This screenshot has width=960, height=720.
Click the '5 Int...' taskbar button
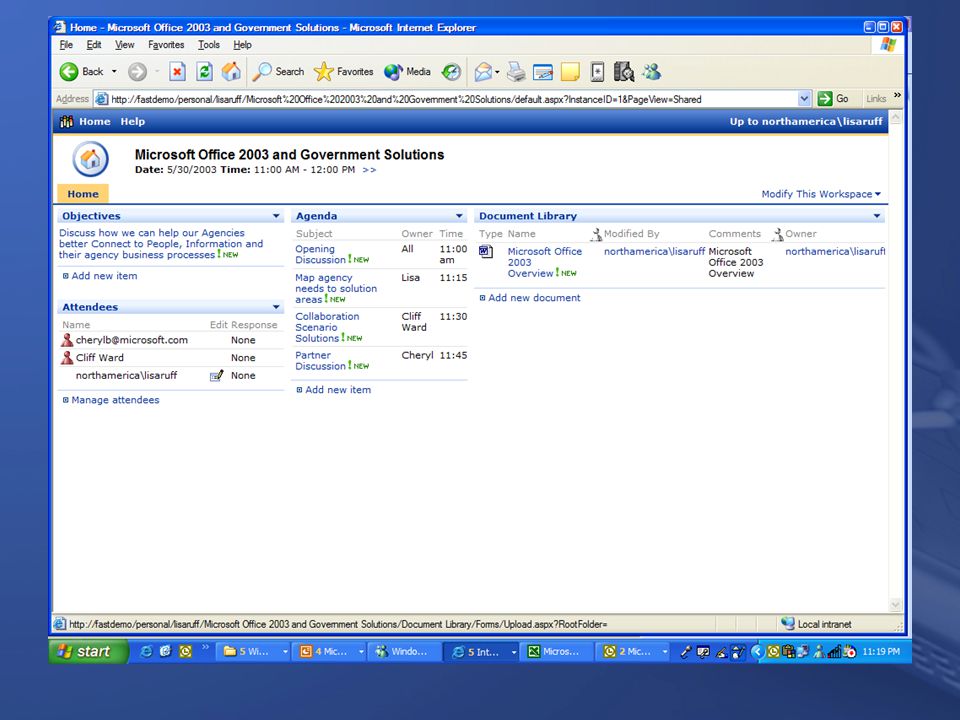pyautogui.click(x=483, y=651)
